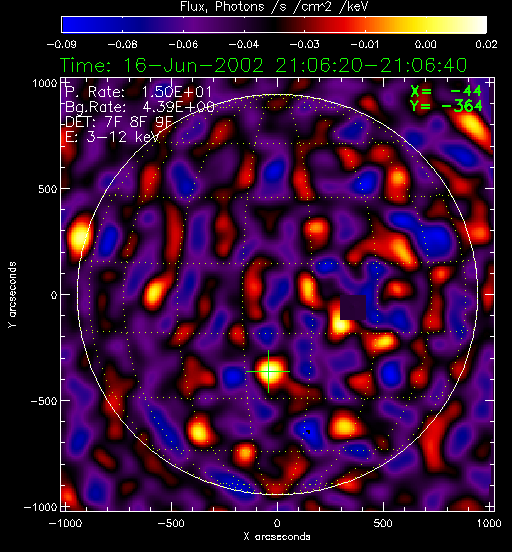Click the DET: 7F 8F 9F label
Image resolution: width=512 pixels, height=552 pixels.
click(x=119, y=122)
